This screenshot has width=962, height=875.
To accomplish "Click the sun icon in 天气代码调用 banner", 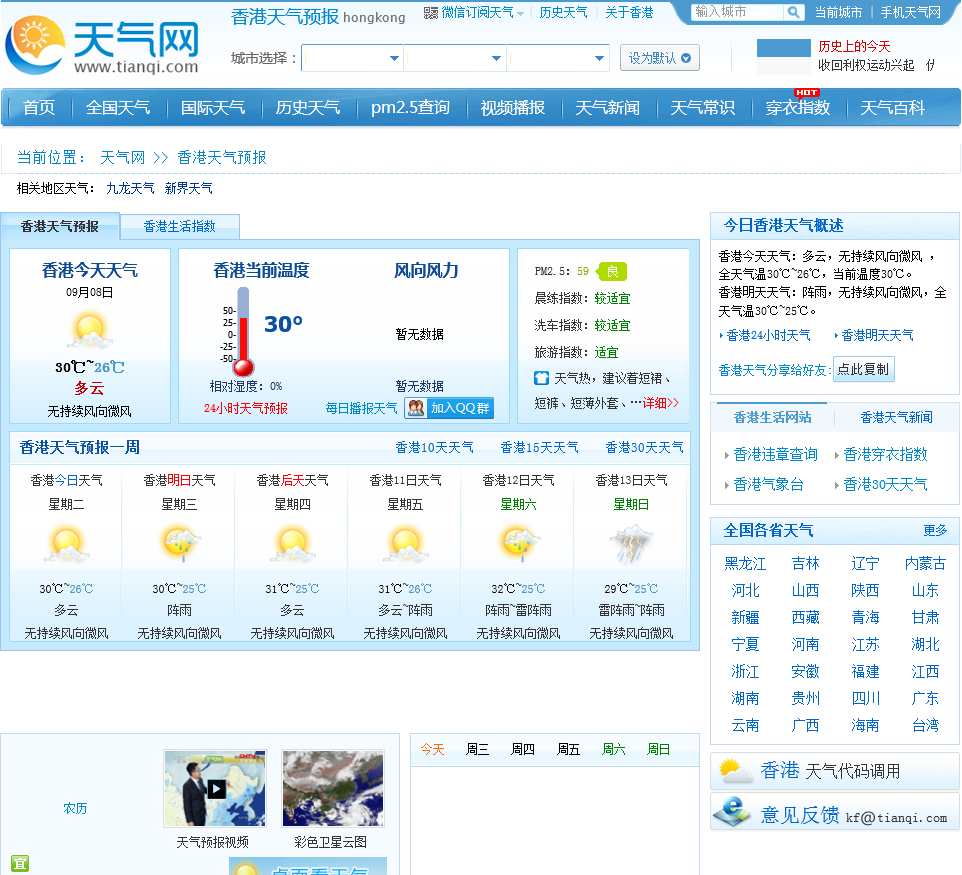I will [x=735, y=771].
